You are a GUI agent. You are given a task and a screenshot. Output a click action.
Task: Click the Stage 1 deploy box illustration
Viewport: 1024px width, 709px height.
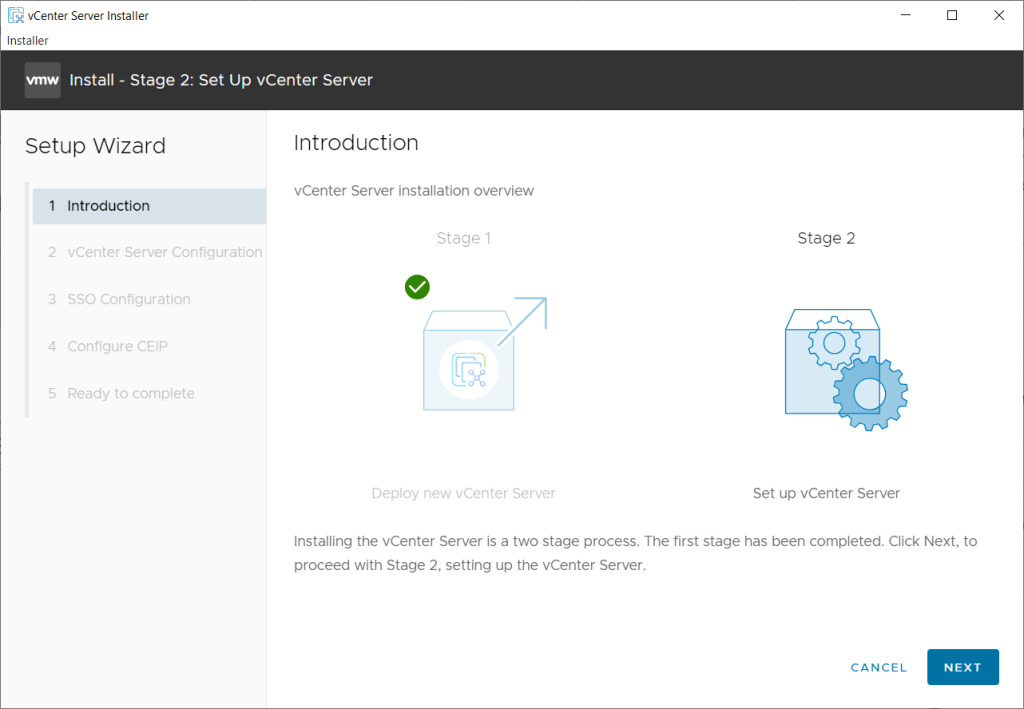click(470, 360)
